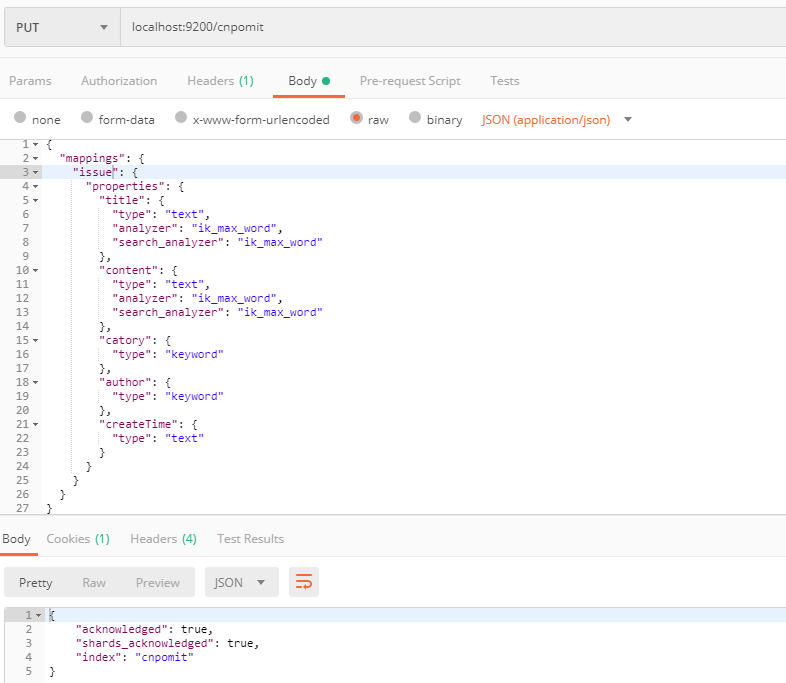Open the Test Results tab
Viewport: 786px width, 683px height.
[251, 539]
